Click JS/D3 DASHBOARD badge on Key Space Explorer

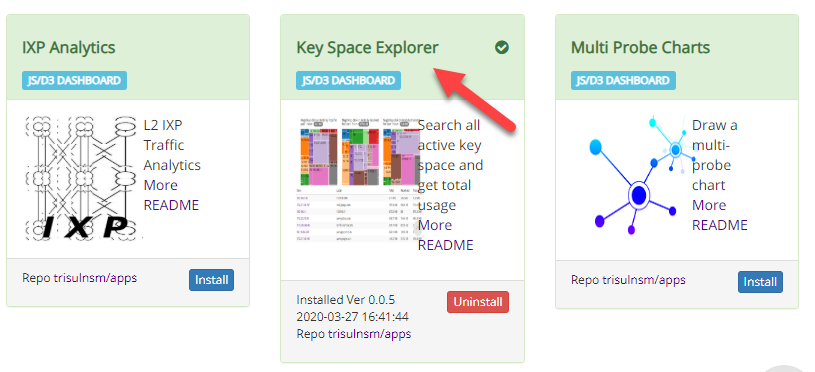(348, 81)
